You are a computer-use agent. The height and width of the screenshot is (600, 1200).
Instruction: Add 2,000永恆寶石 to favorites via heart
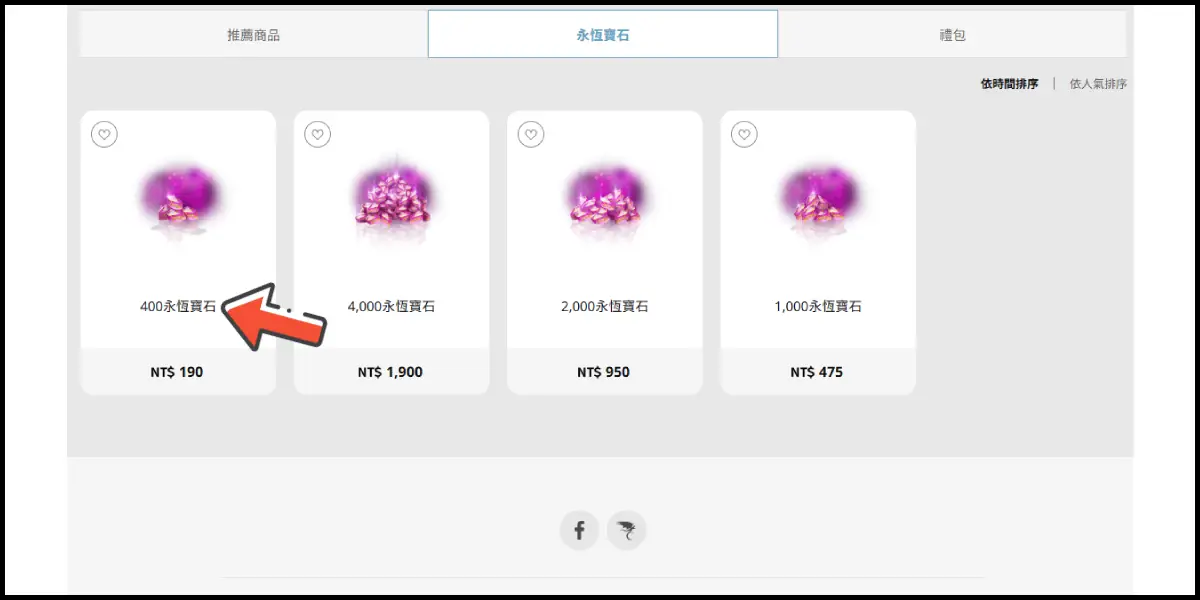pos(531,134)
